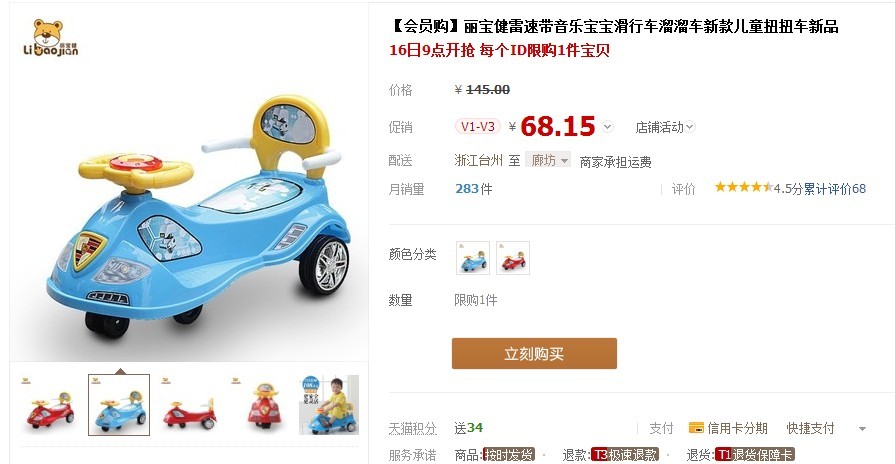Screen dimensions: 895x464
Task: Click the T1 return guarantee badge
Action: point(755,455)
